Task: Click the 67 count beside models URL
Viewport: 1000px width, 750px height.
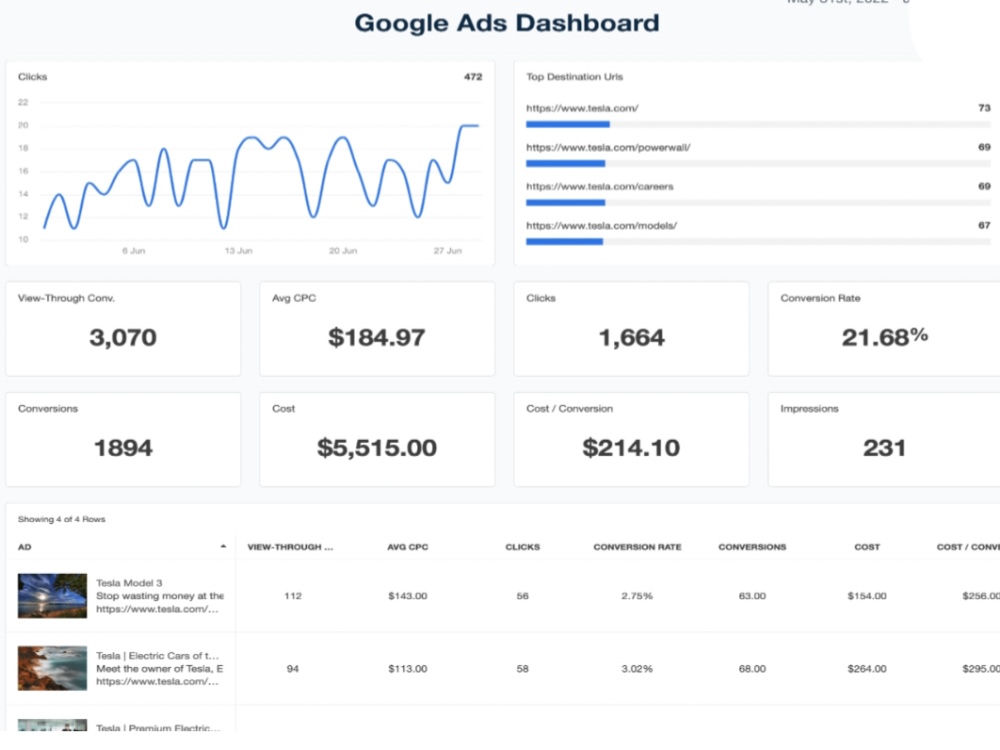Action: (x=984, y=225)
